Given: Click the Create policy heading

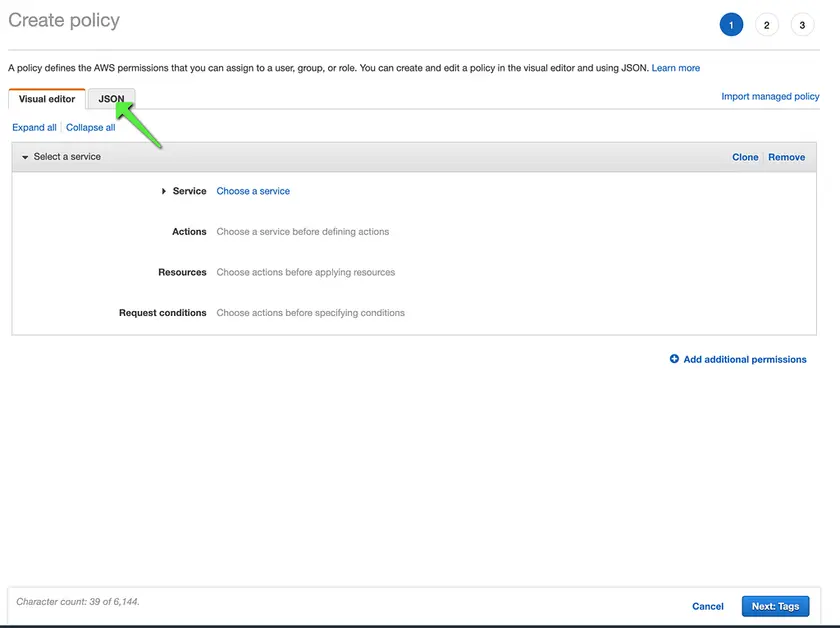Looking at the screenshot, I should click(x=64, y=20).
